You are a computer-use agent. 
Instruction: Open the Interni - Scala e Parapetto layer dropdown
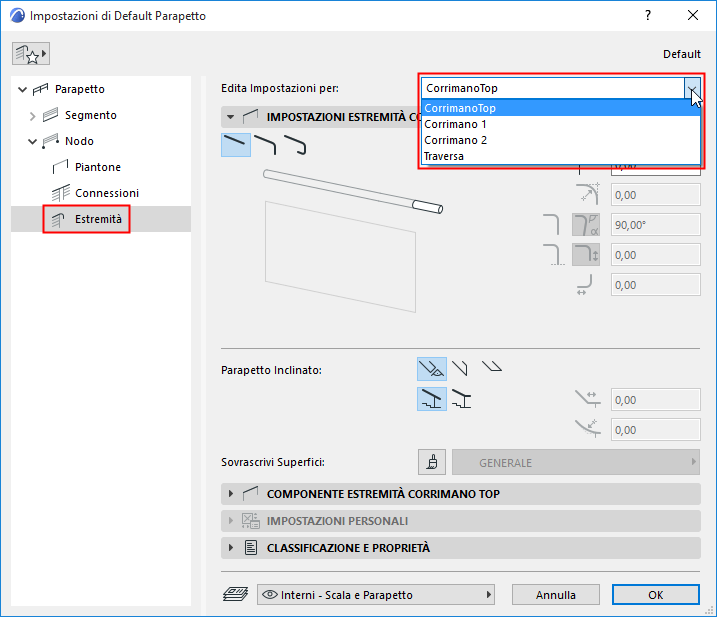tap(376, 595)
